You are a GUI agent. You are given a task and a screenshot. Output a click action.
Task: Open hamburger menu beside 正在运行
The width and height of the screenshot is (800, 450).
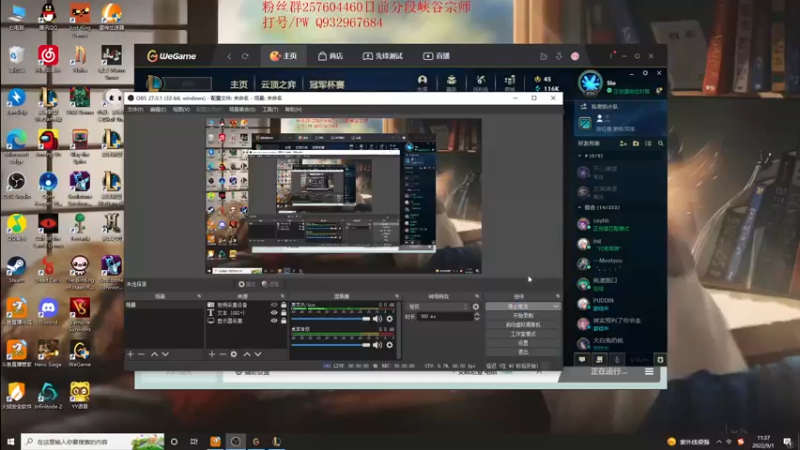click(649, 372)
